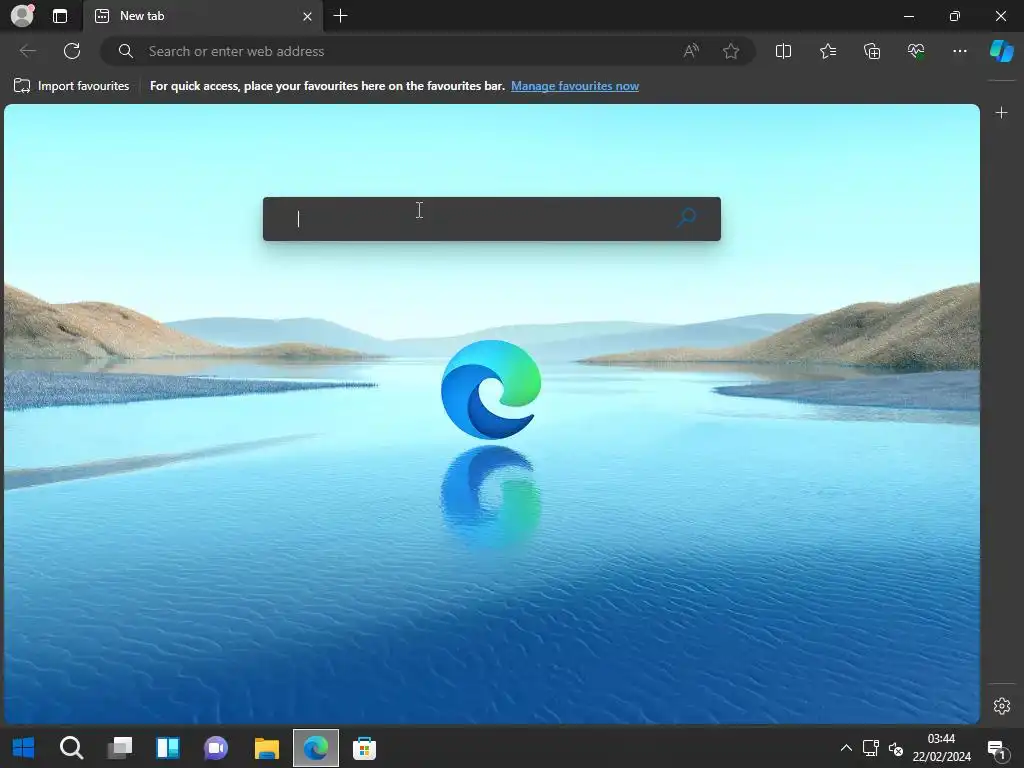The image size is (1024, 768).
Task: Show hidden tray icons chevron
Action: (x=846, y=748)
